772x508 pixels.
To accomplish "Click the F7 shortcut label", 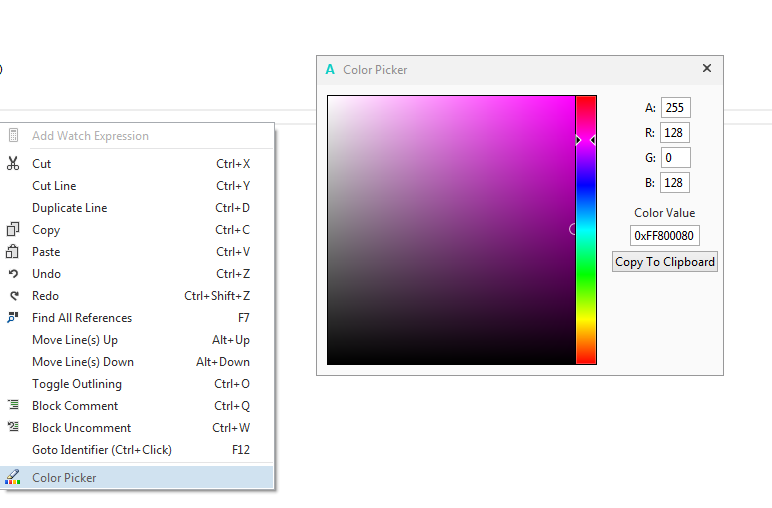I will pos(244,318).
